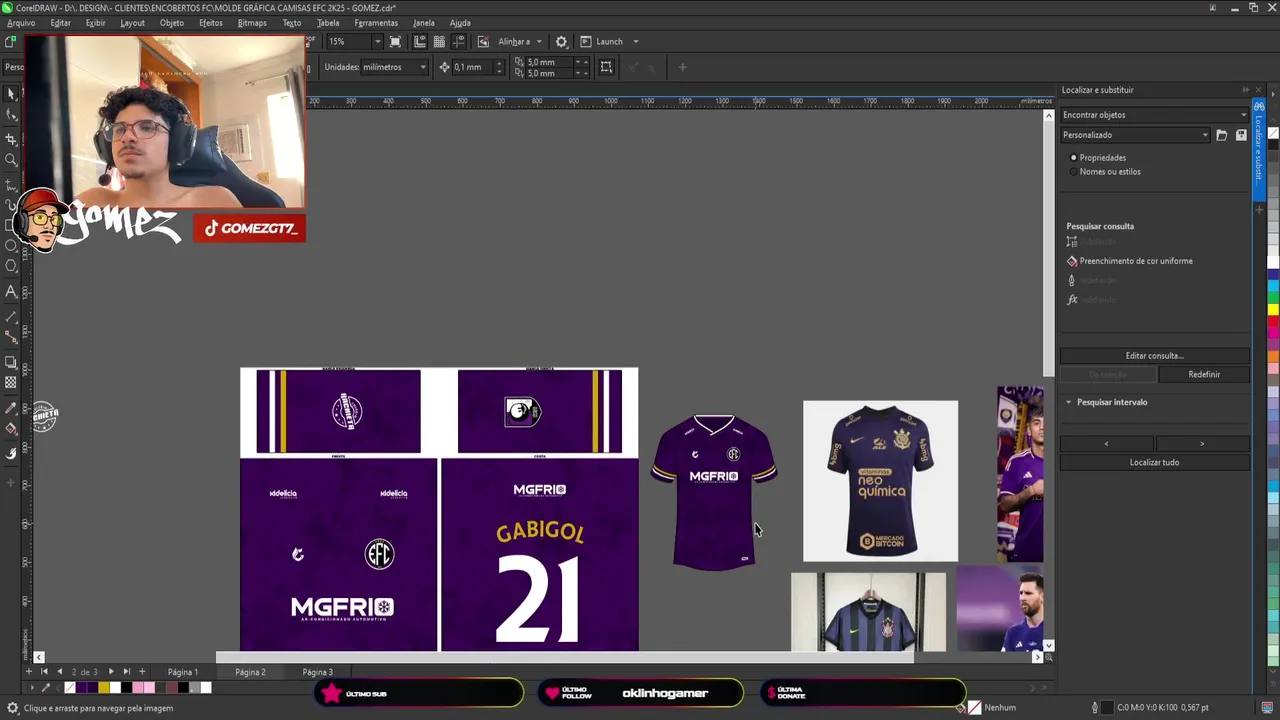Click find previous arrow button
1280x720 pixels.
pos(1106,444)
